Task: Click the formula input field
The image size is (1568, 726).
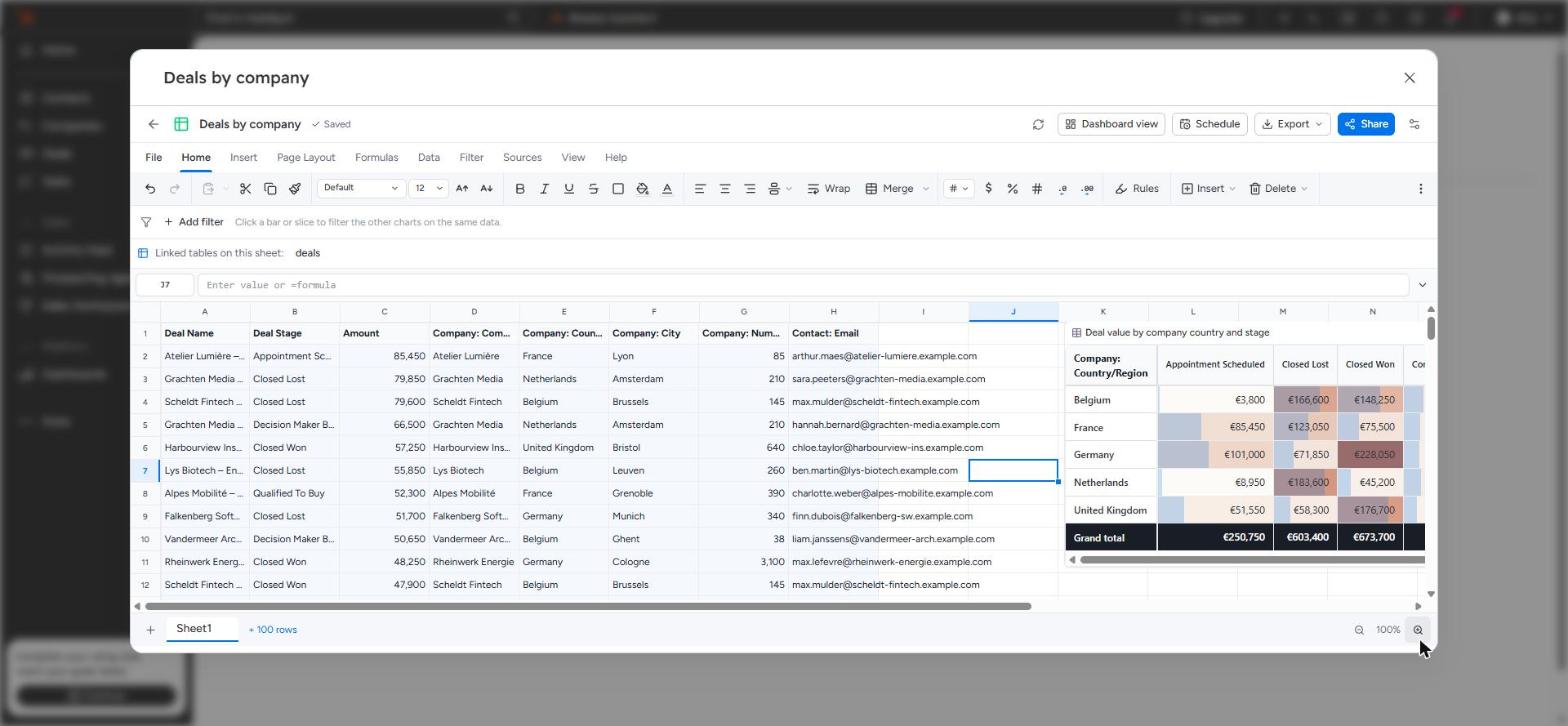Action: click(803, 285)
